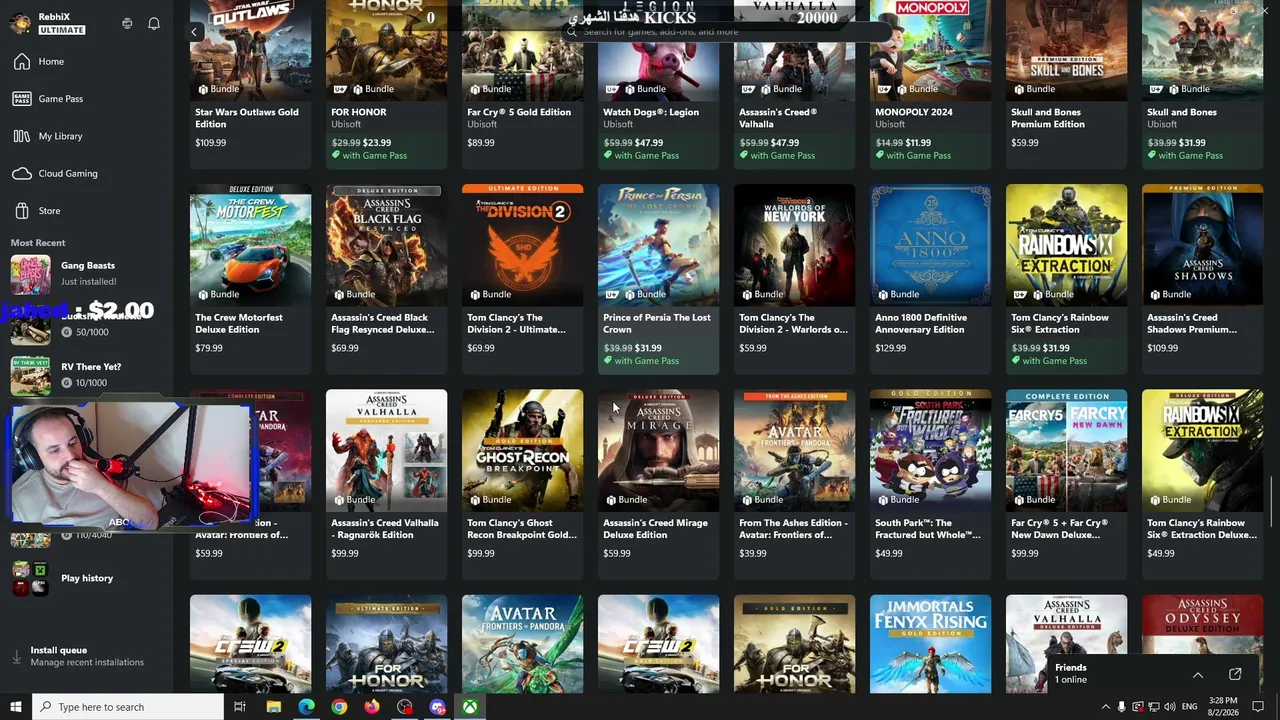This screenshot has width=1280, height=720.
Task: Click the magnifier icon in the search bar
Action: [x=572, y=32]
